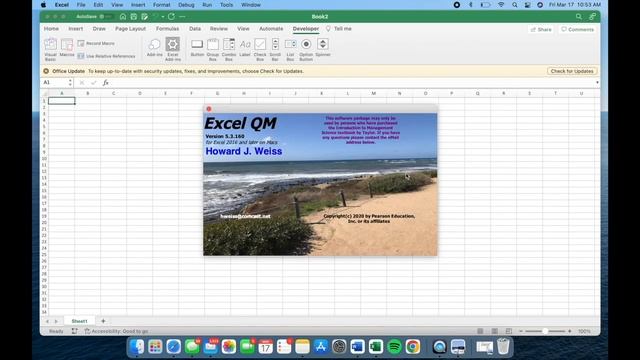
Task: Click the Insert Function fx icon
Action: coord(106,82)
